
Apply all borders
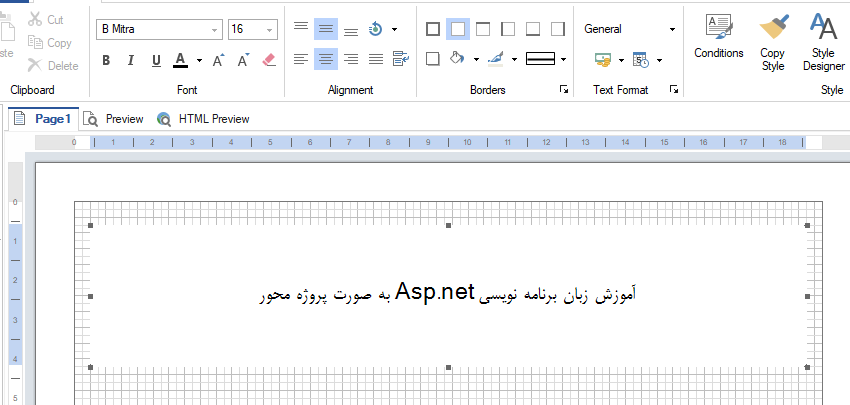pos(433,29)
